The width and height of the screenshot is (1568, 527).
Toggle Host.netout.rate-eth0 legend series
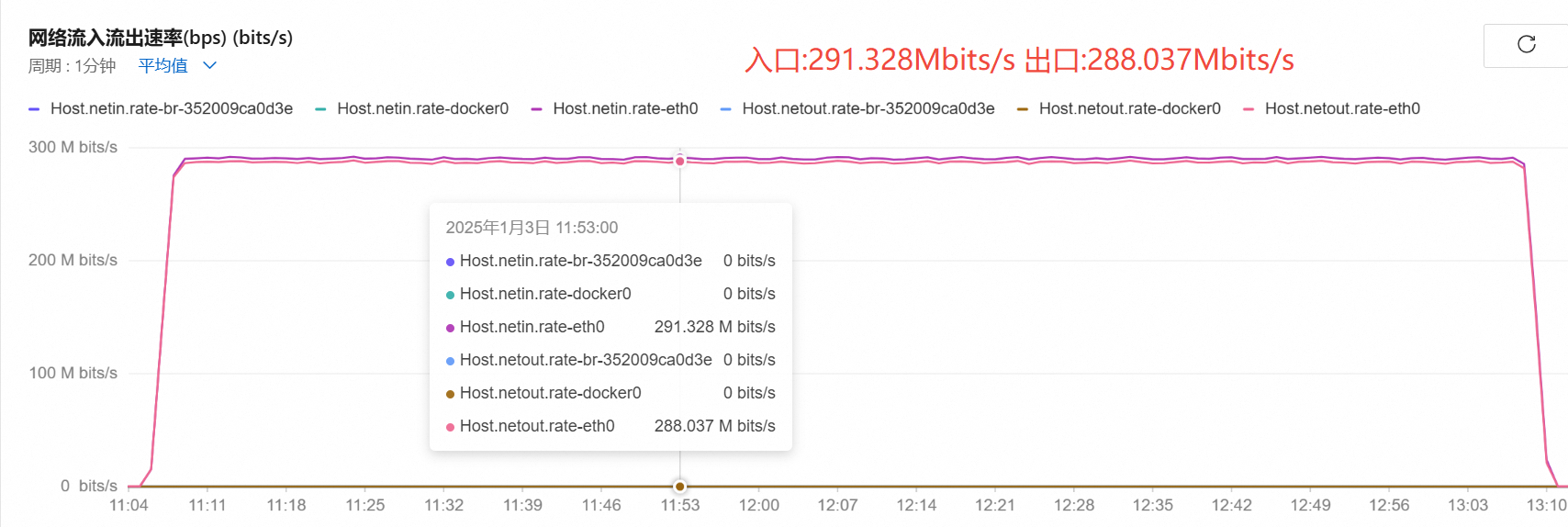(x=1331, y=108)
